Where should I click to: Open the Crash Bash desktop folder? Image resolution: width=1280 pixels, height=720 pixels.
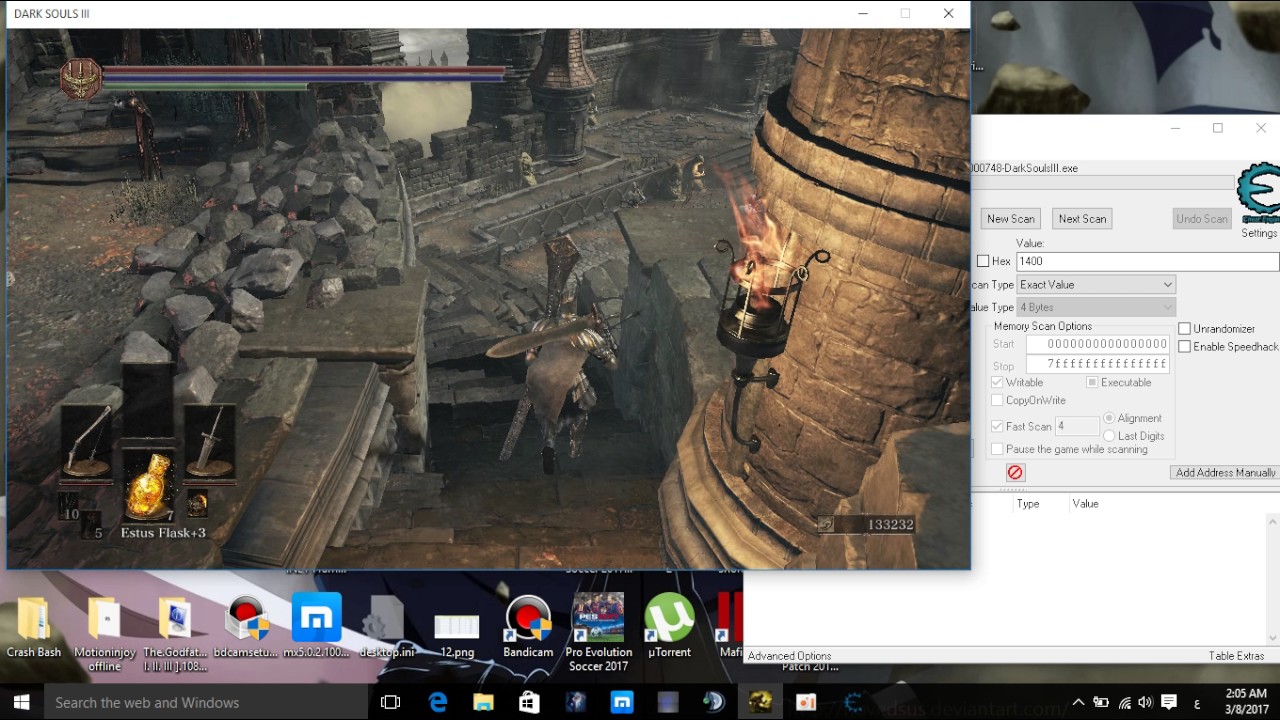coord(34,627)
